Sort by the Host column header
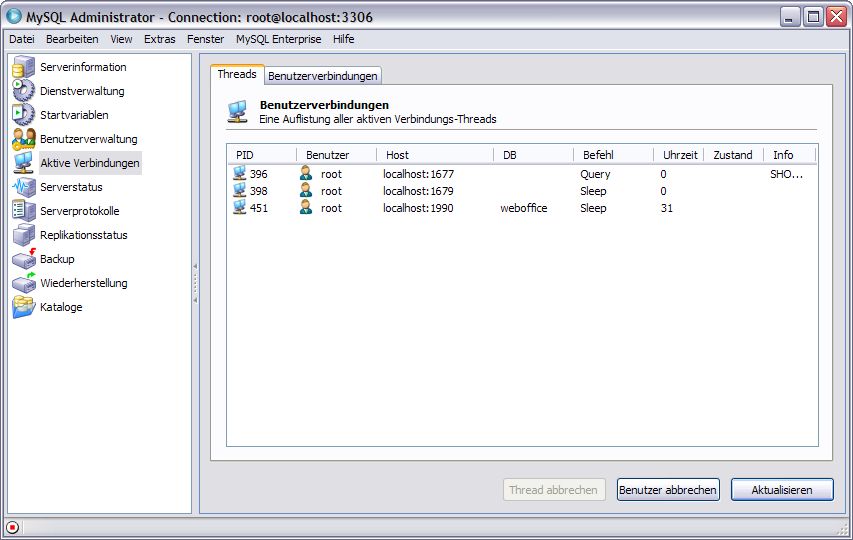This screenshot has width=853, height=540. pyautogui.click(x=435, y=155)
